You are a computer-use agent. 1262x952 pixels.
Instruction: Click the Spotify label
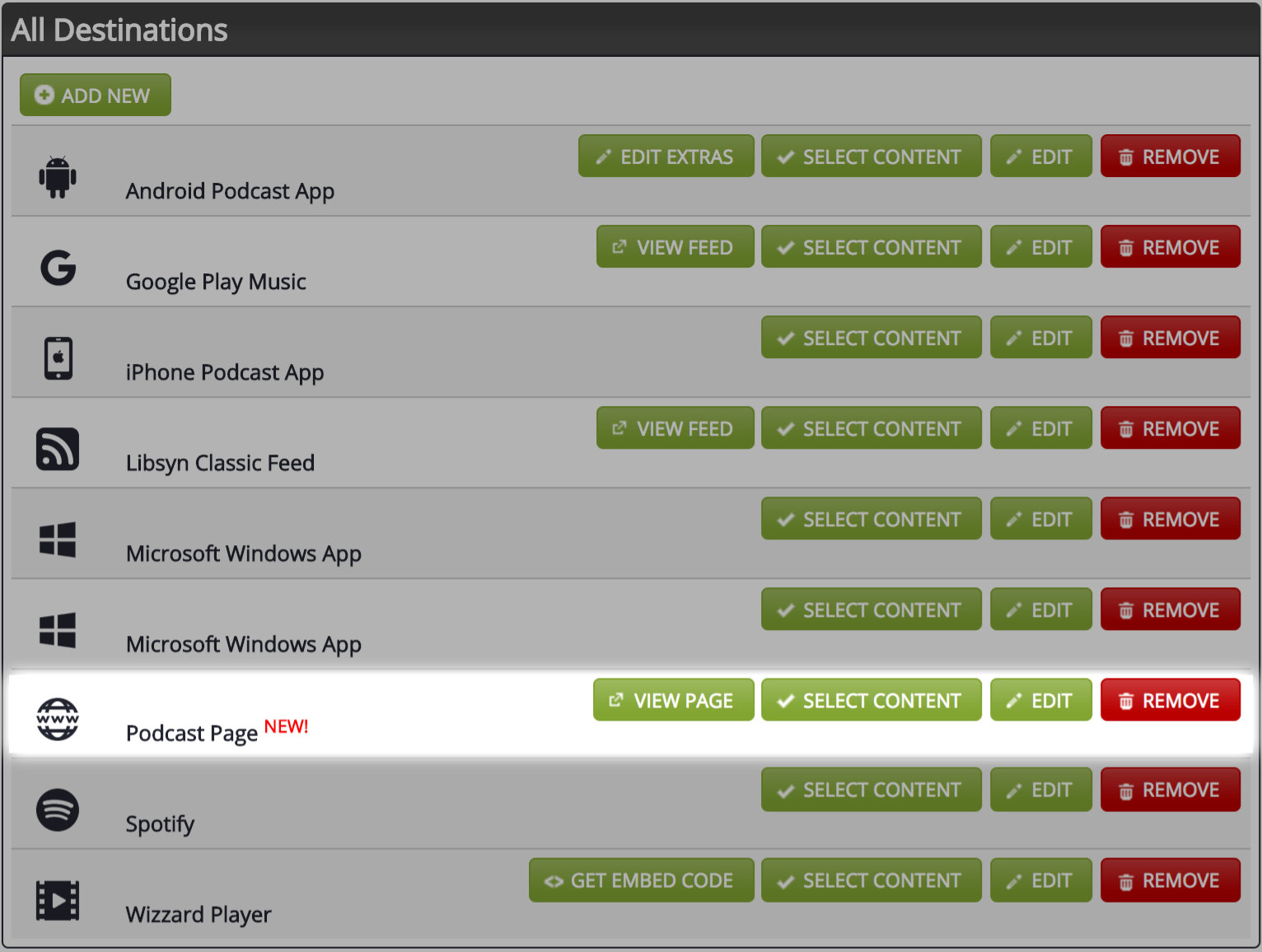click(x=160, y=824)
